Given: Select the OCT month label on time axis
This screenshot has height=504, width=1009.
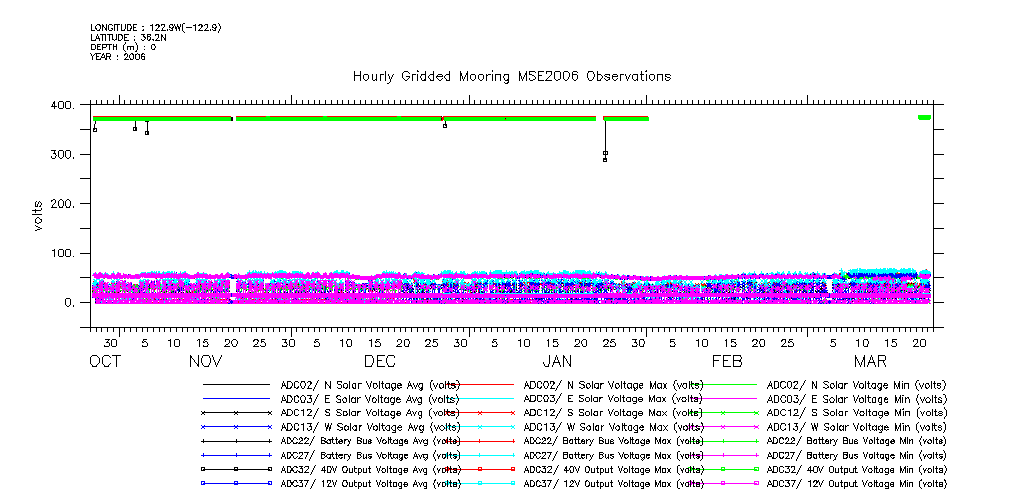Looking at the screenshot, I should 105,361.
